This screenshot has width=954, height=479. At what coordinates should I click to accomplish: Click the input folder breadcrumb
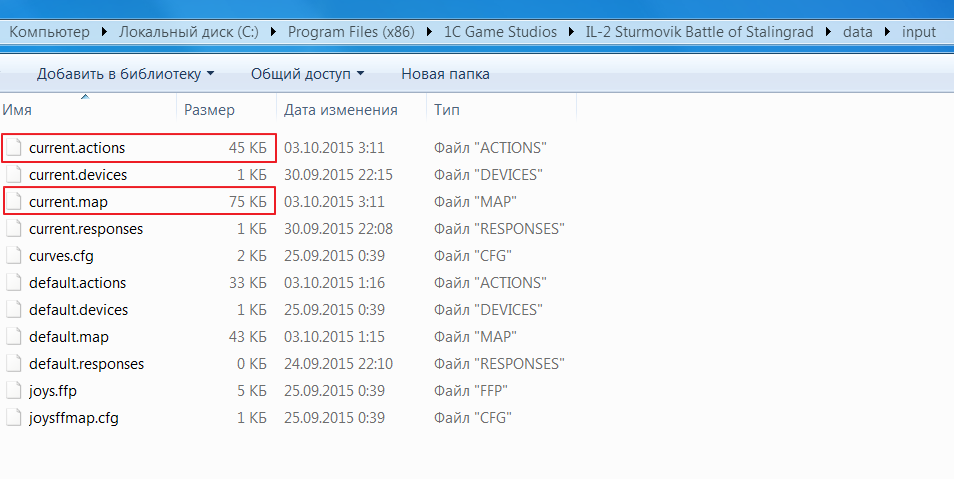point(919,32)
